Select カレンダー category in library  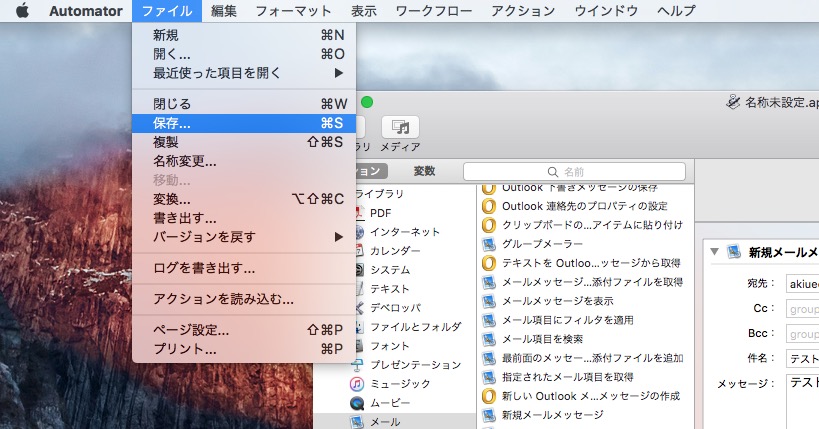pyautogui.click(x=395, y=251)
